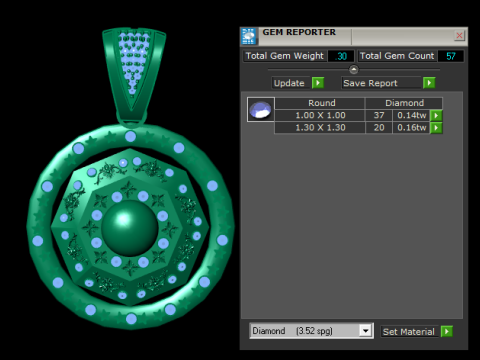Click the green arrow next to Save Report
Screen dimensions: 480x360
tap(429, 83)
